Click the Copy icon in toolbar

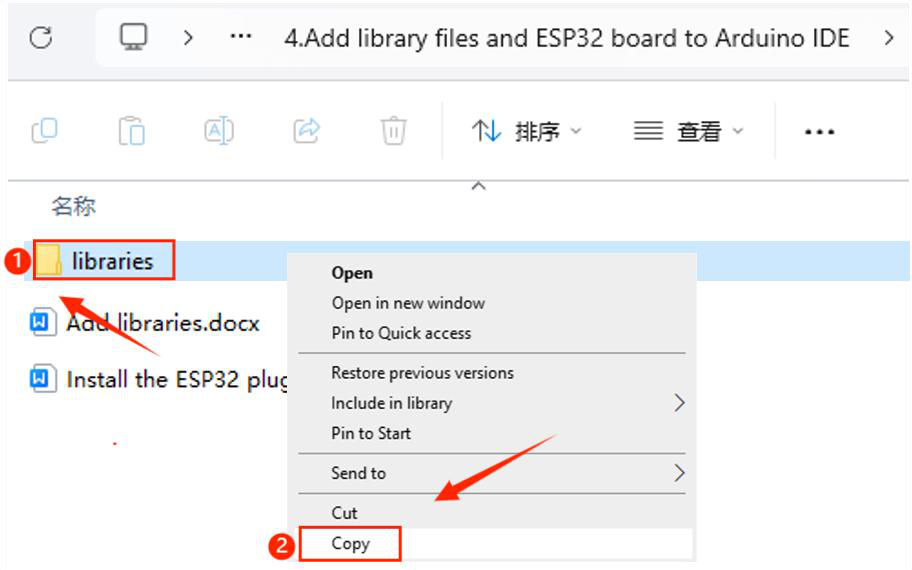coord(44,131)
